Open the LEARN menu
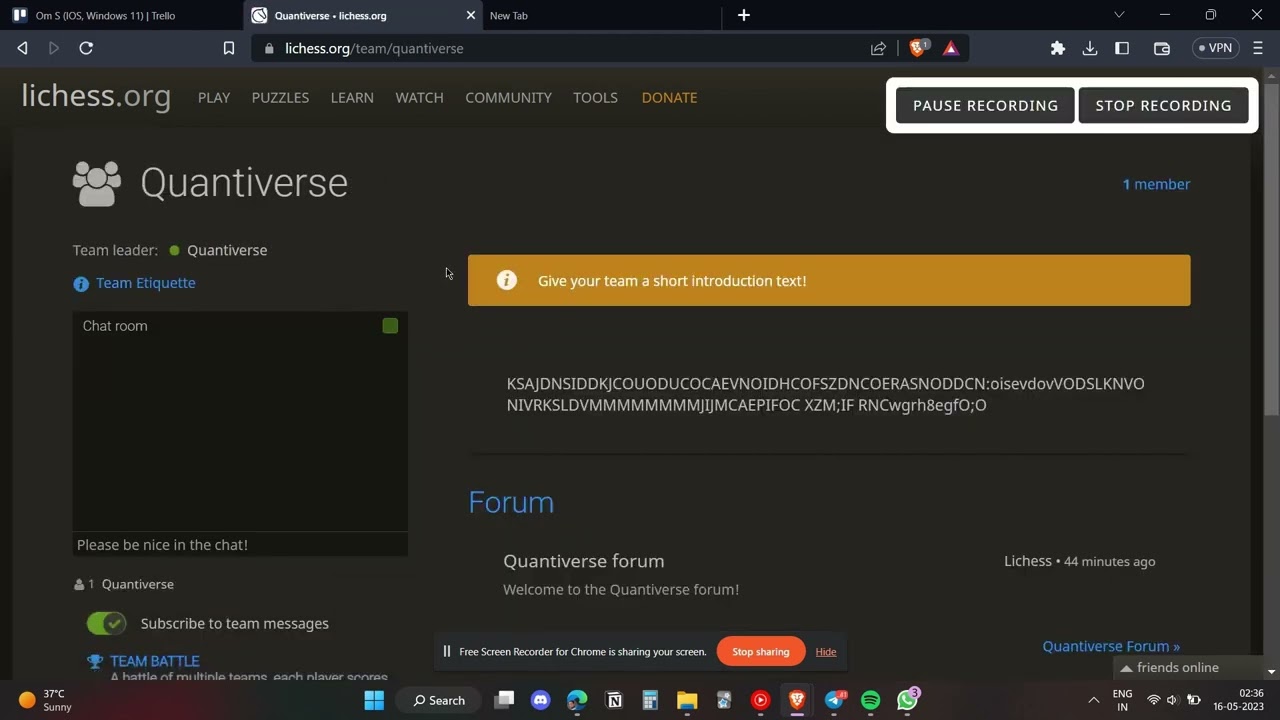This screenshot has width=1280, height=720. (352, 97)
